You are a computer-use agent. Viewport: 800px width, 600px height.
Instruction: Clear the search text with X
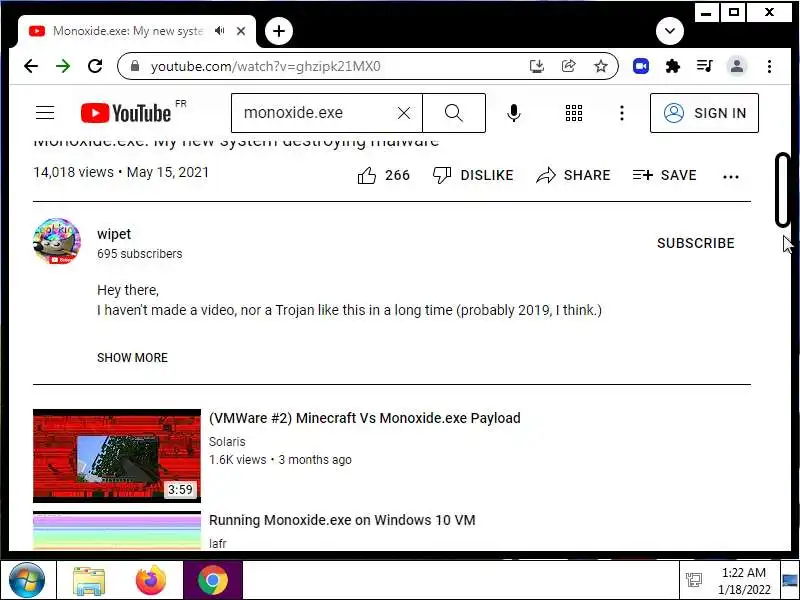click(x=404, y=113)
